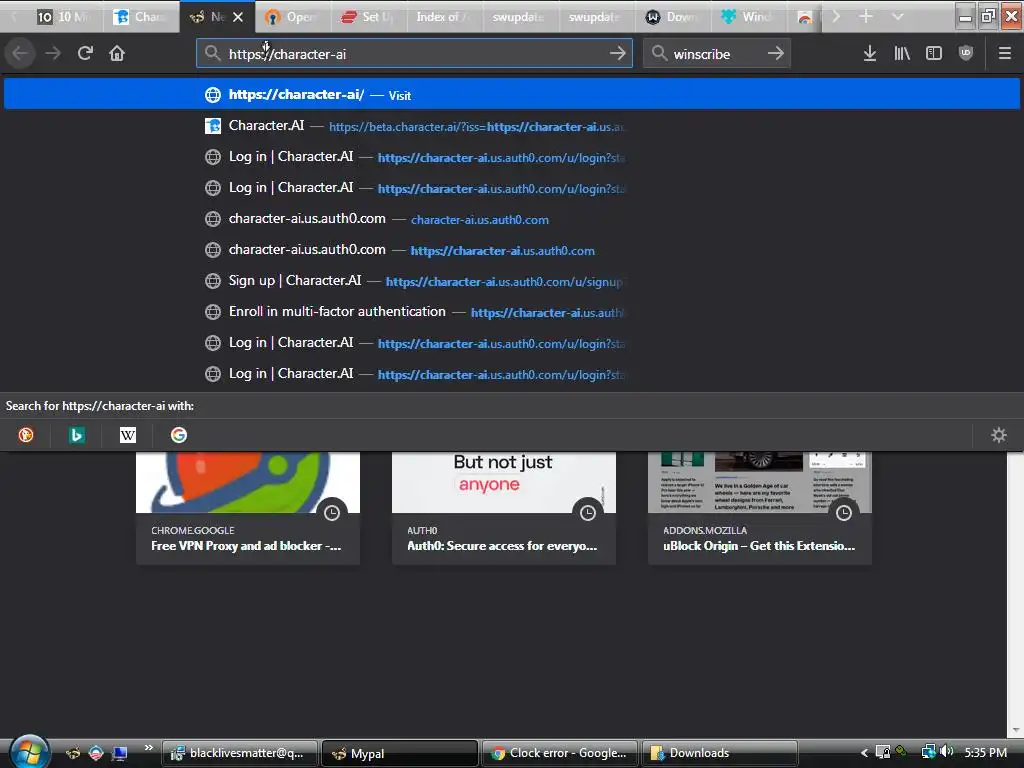Search with the Bing engine icon
This screenshot has width=1024, height=768.
click(x=76, y=435)
